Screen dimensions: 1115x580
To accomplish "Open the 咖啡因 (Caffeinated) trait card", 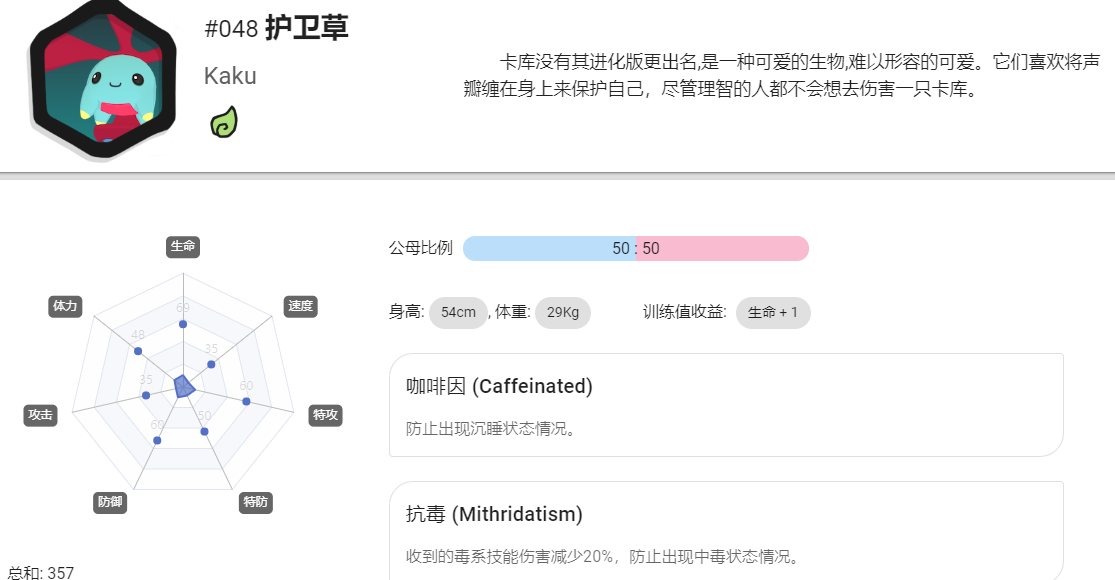I will coord(726,405).
